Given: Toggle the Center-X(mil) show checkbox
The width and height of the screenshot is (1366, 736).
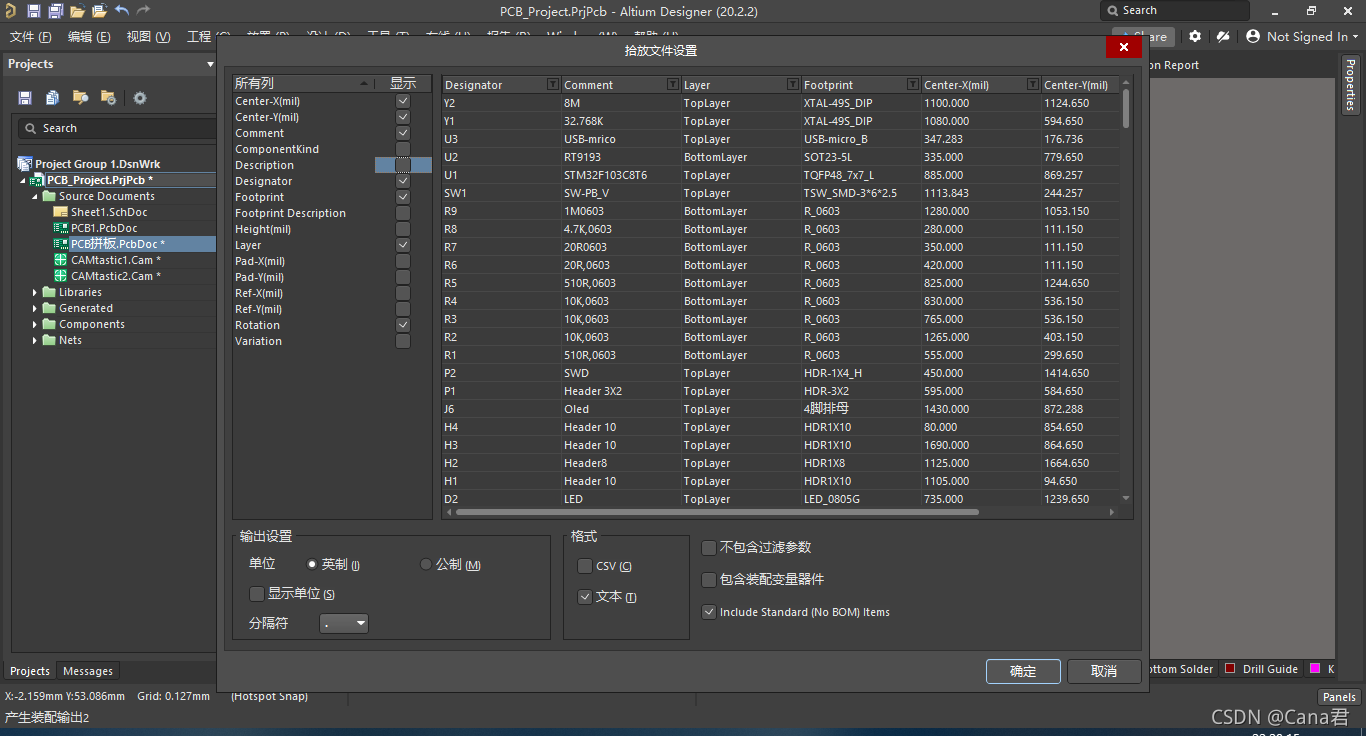Looking at the screenshot, I should coord(403,101).
